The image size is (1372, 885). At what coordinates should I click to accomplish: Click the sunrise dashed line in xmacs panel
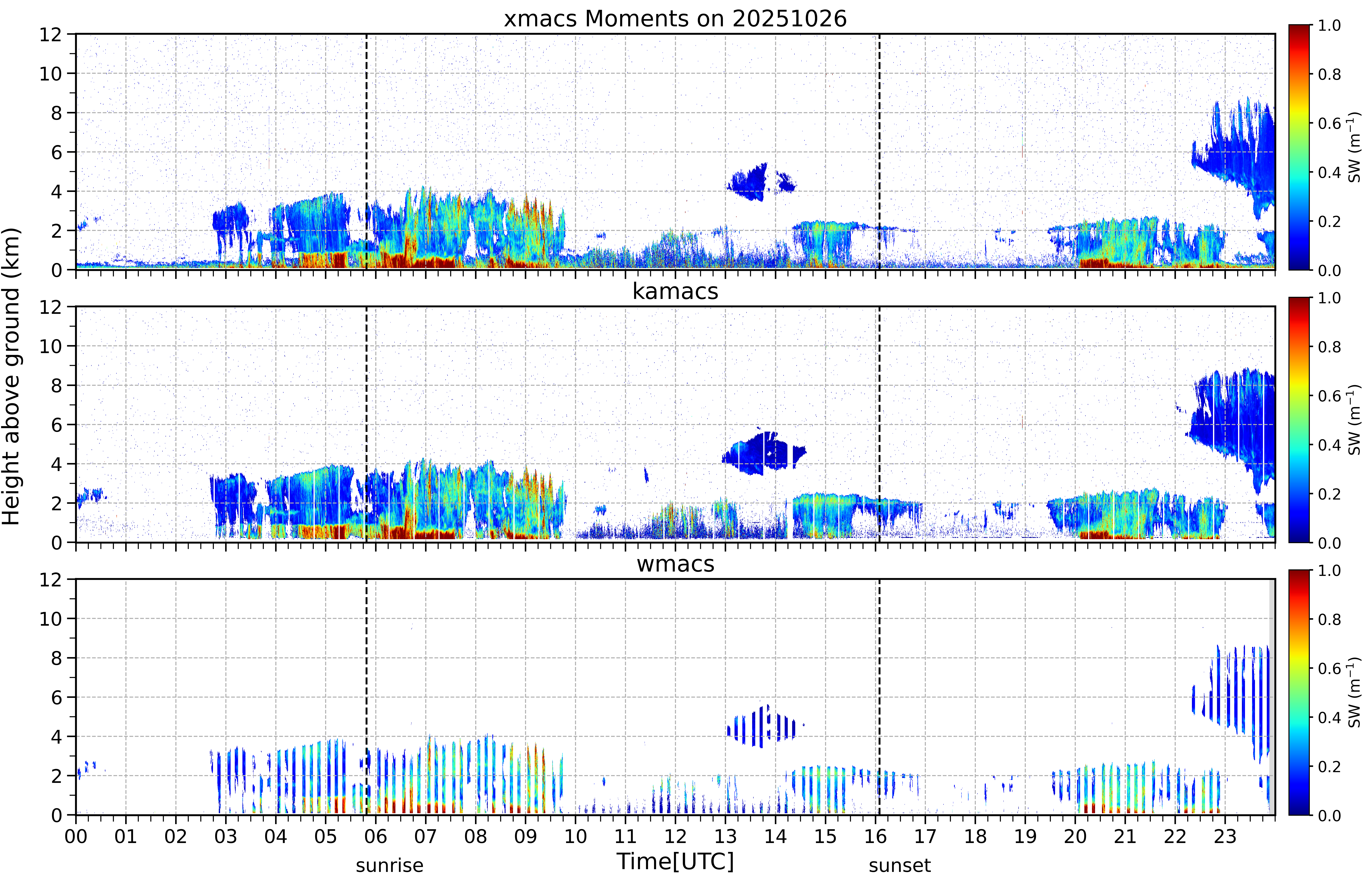[367, 152]
